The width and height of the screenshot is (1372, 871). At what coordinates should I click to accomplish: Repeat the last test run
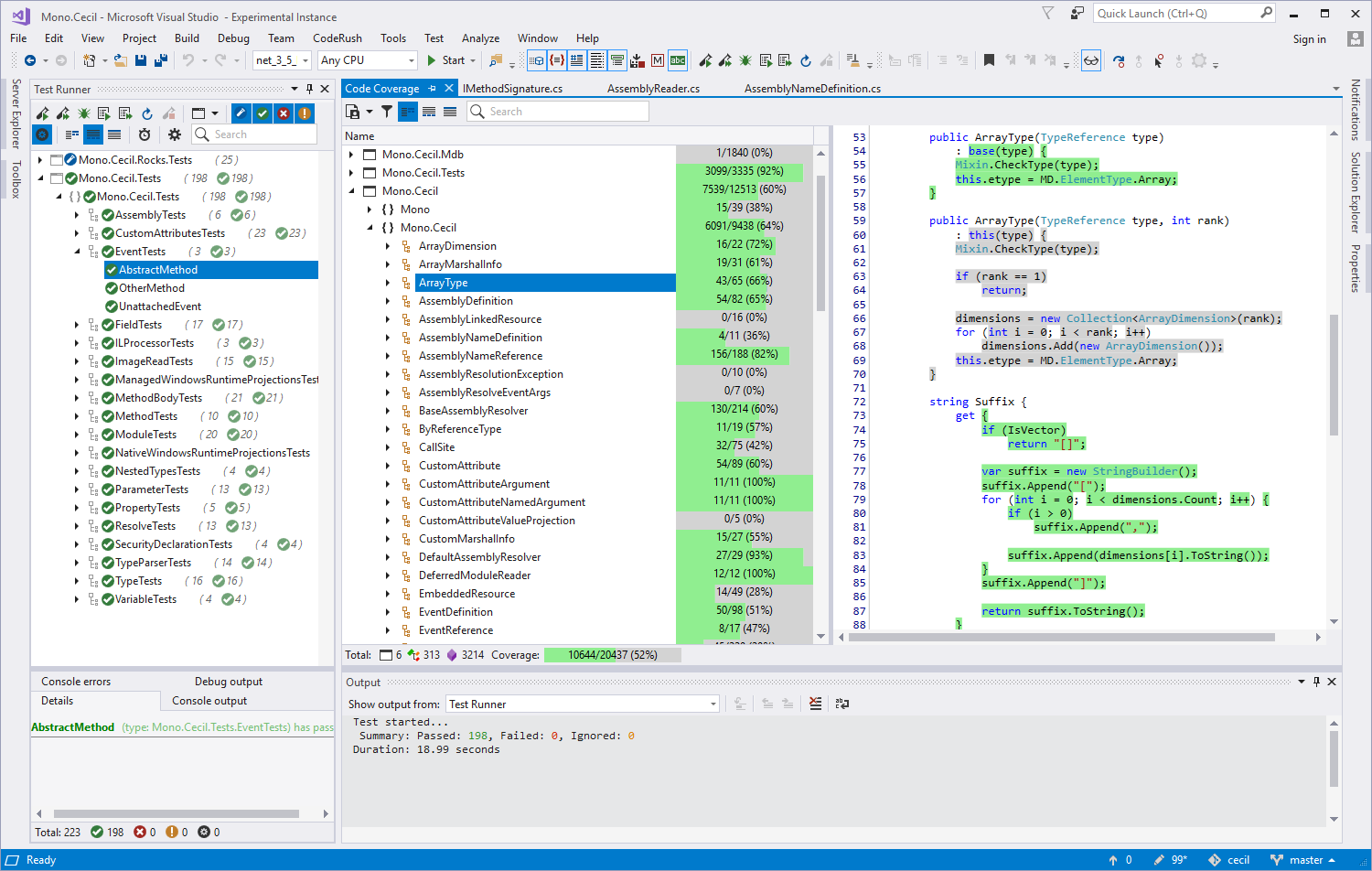[146, 113]
